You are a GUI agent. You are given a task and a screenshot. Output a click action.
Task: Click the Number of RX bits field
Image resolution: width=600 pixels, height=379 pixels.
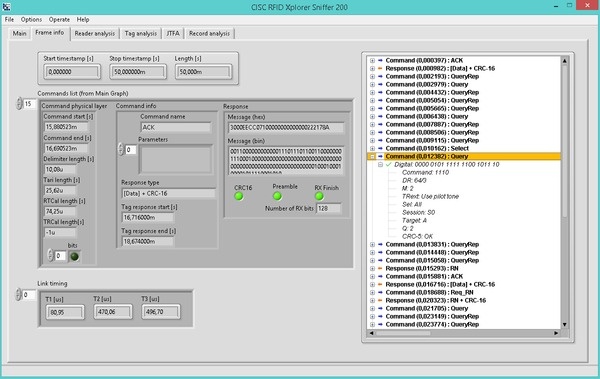click(328, 209)
